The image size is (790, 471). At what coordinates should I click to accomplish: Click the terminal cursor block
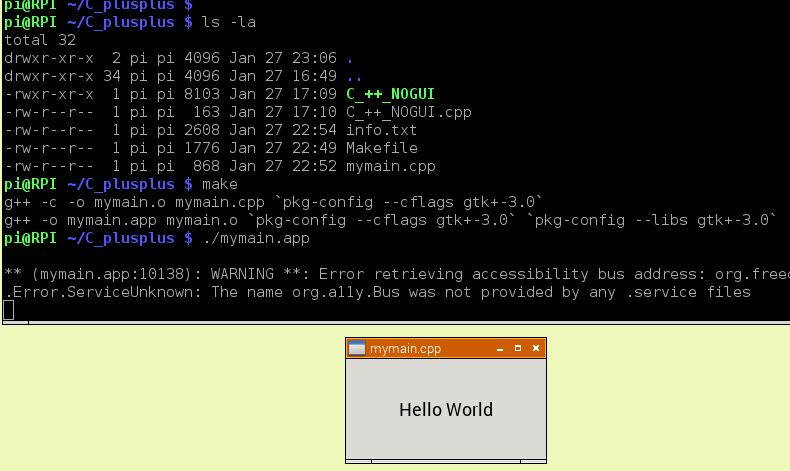pos(9,310)
